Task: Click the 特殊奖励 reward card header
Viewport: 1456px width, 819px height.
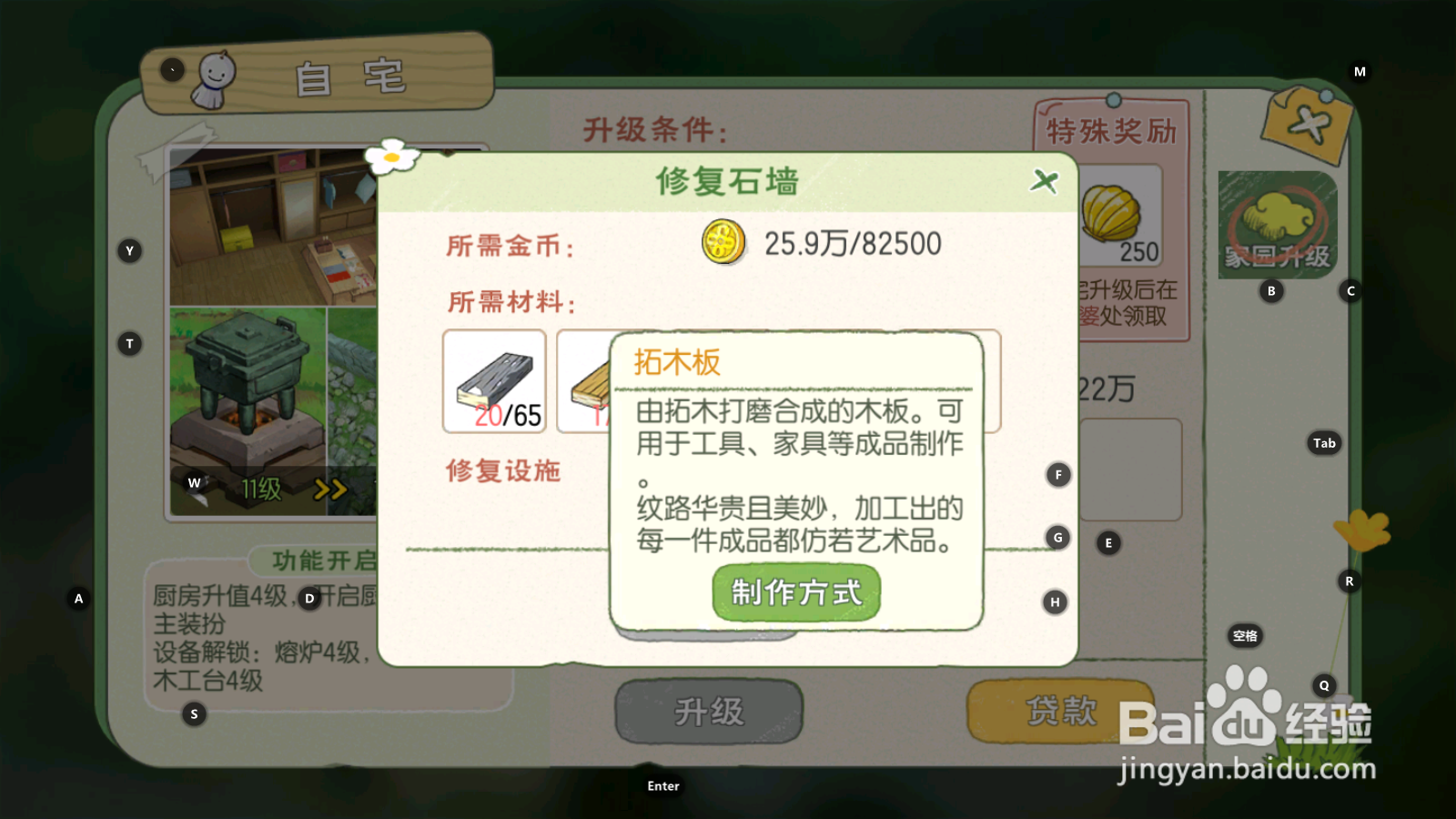Action: pyautogui.click(x=1111, y=131)
